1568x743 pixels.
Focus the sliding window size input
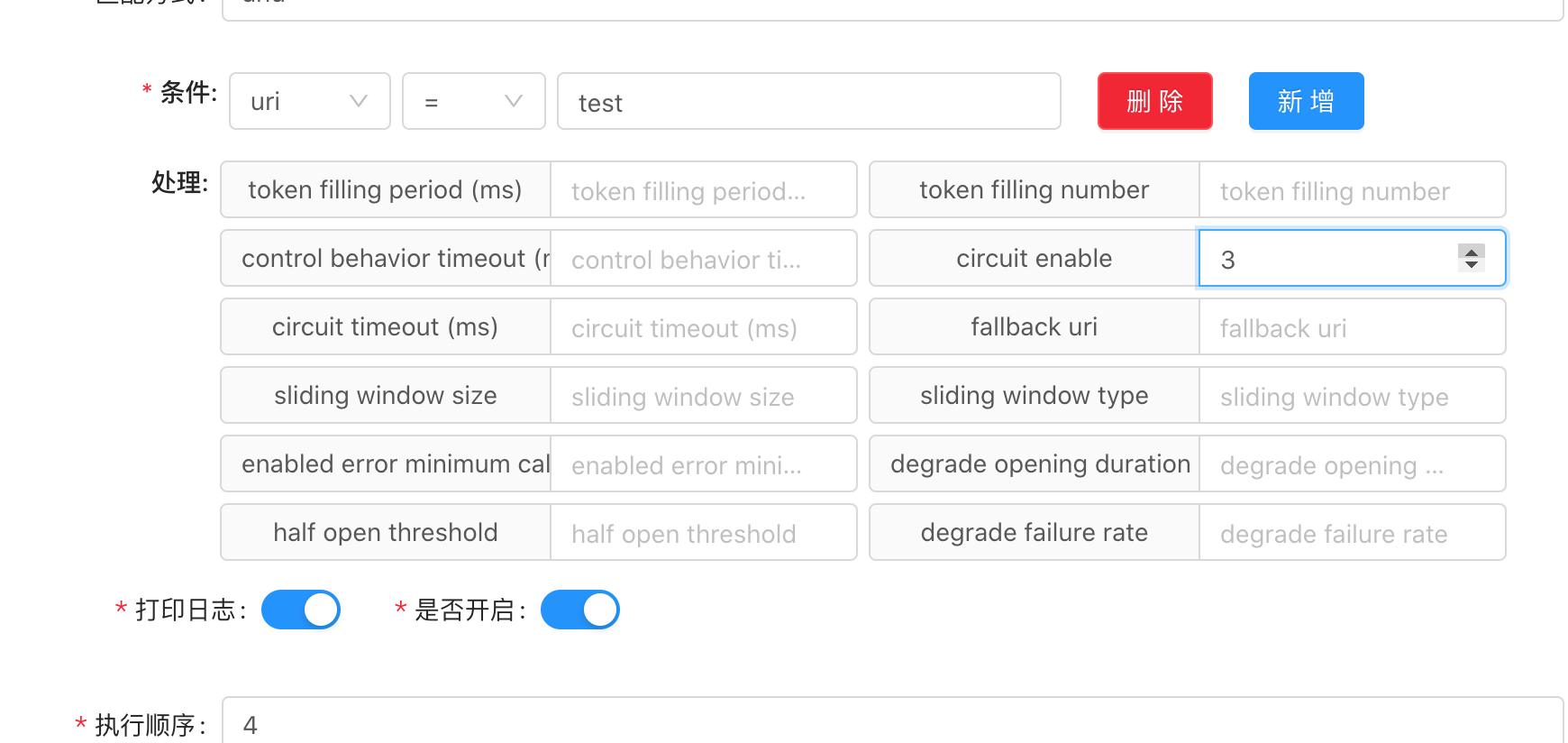pyautogui.click(x=704, y=395)
